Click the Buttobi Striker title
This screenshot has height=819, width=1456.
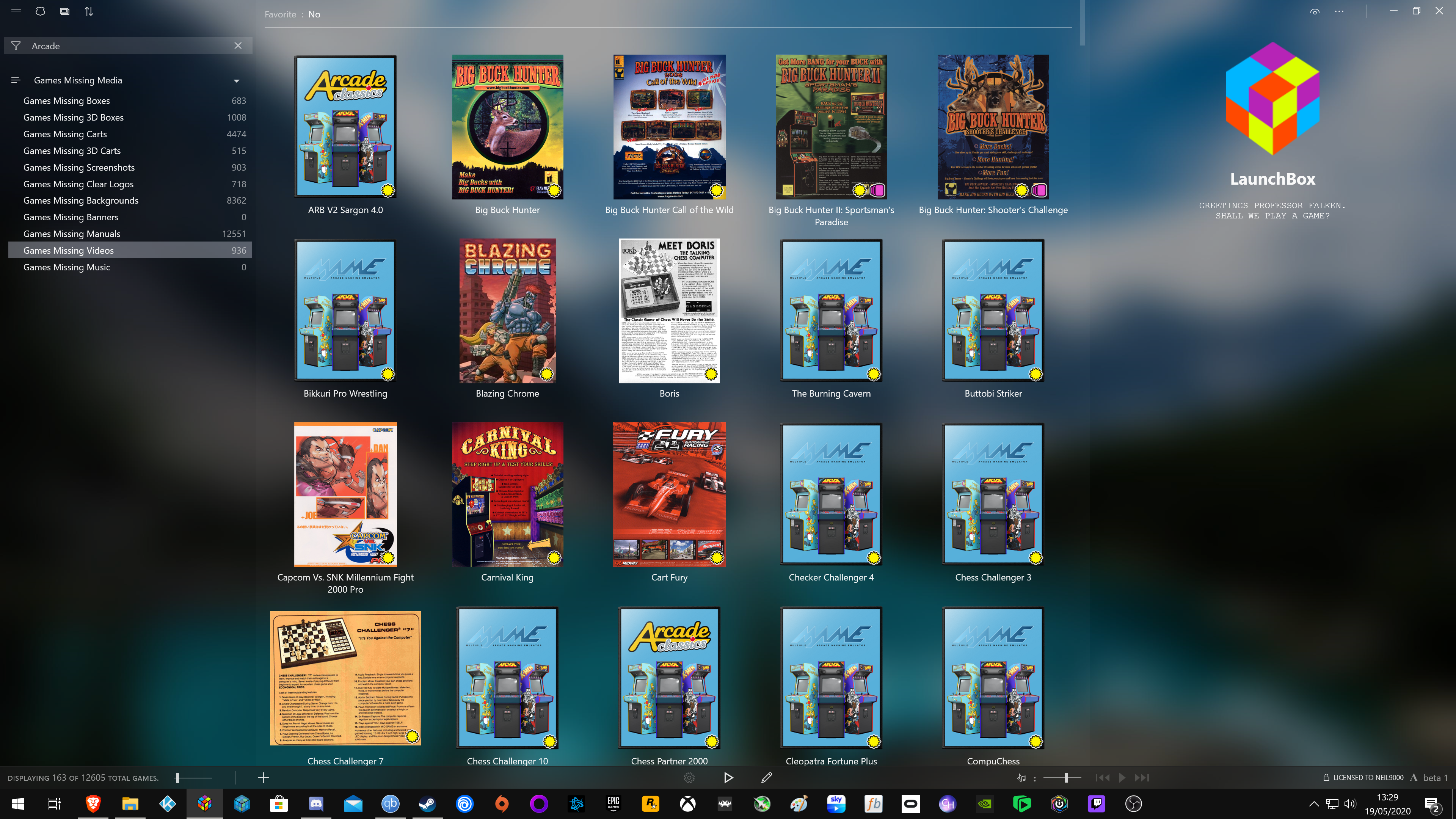pos(993,394)
